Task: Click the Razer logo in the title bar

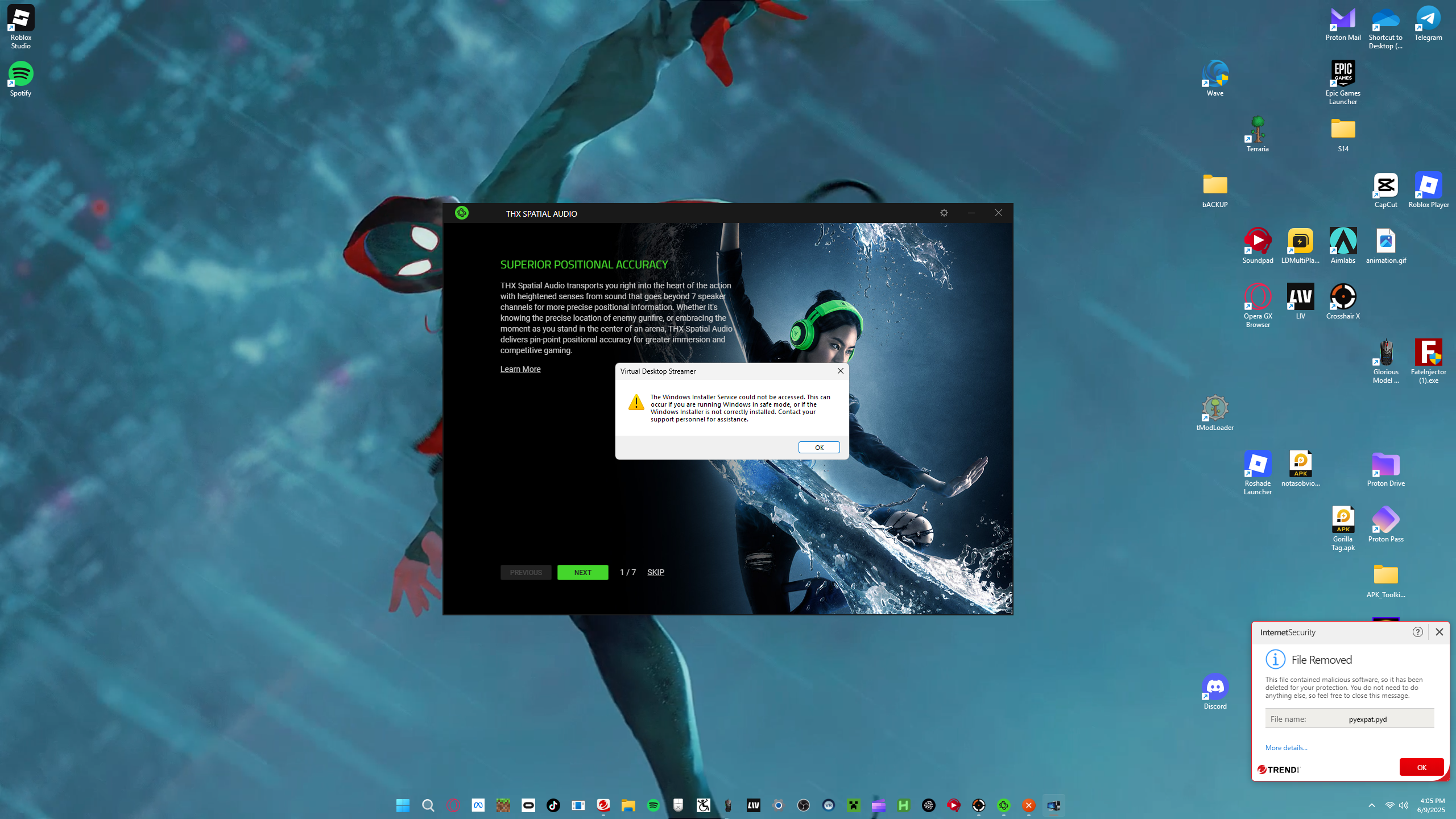Action: 462,213
